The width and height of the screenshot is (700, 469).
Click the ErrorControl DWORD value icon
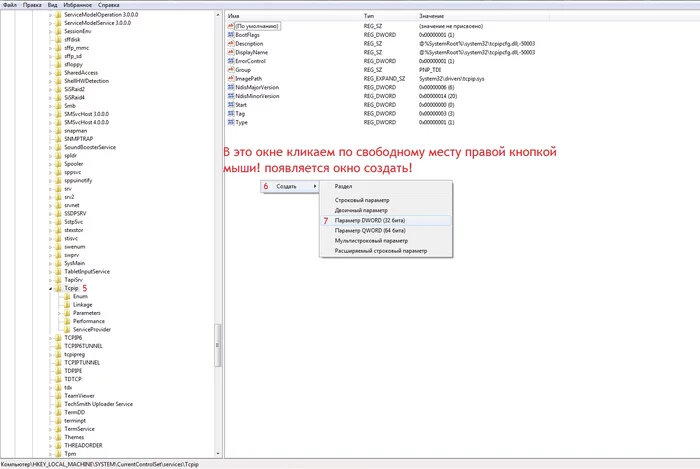tap(231, 61)
